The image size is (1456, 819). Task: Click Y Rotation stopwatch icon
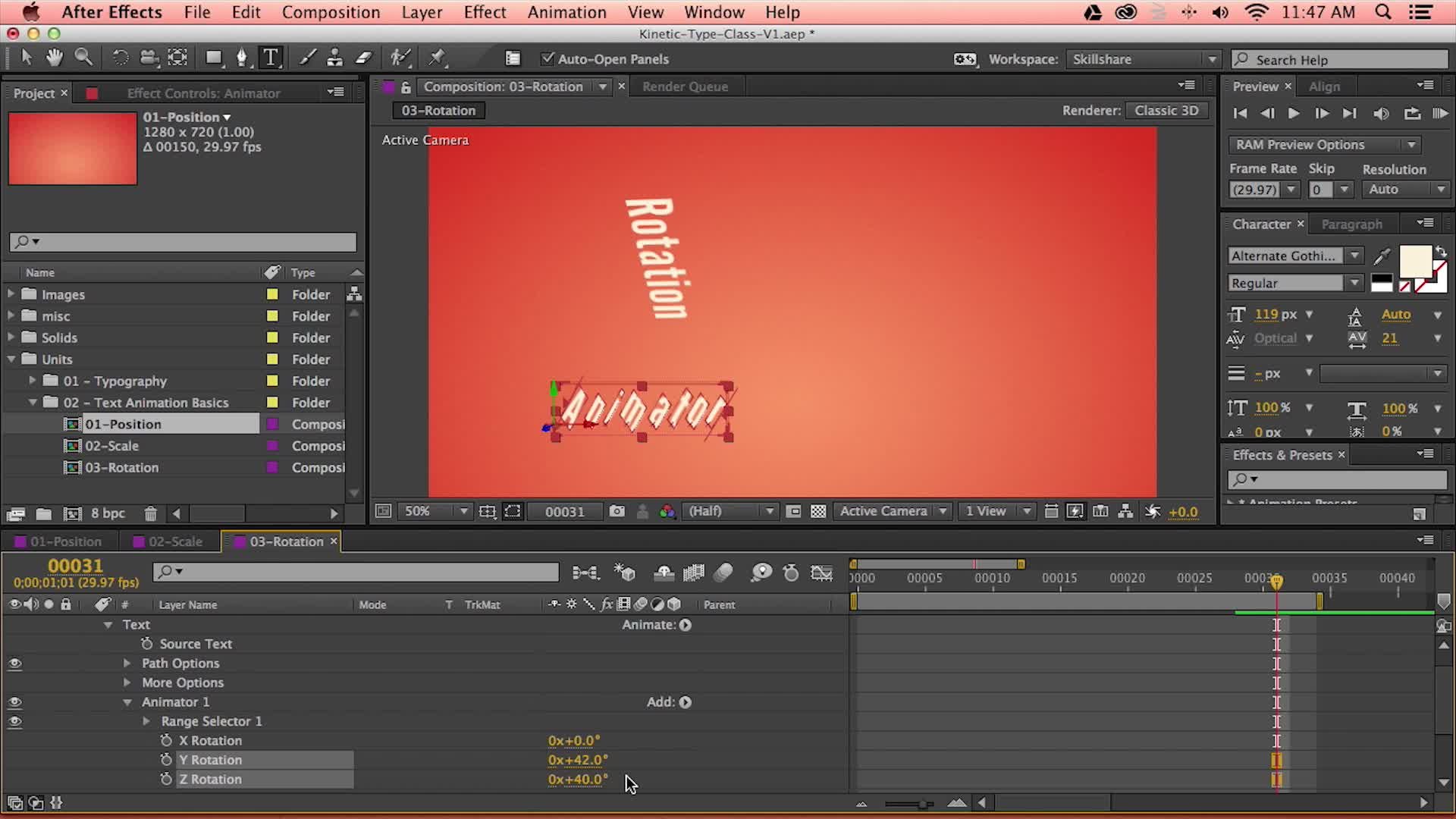point(166,760)
